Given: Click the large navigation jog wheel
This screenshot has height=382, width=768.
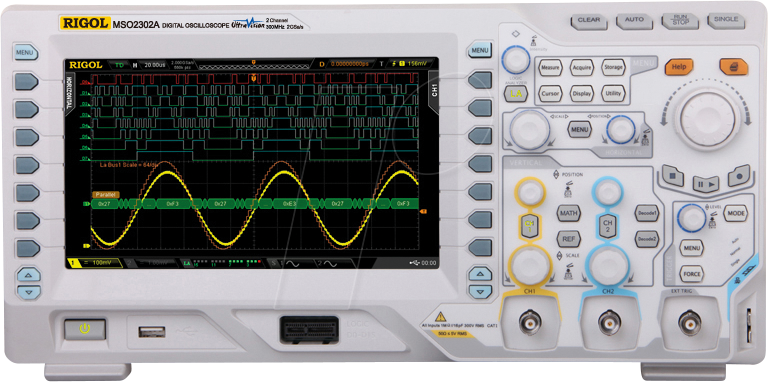Looking at the screenshot, I should pyautogui.click(x=707, y=119).
